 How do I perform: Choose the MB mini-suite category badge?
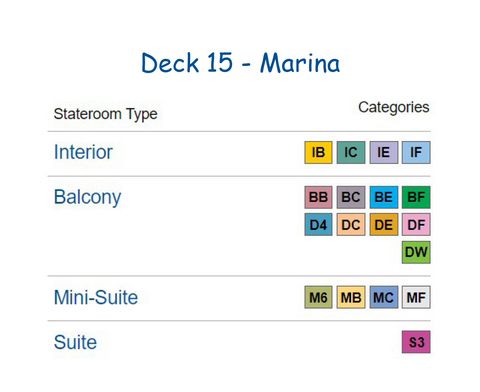pyautogui.click(x=351, y=297)
